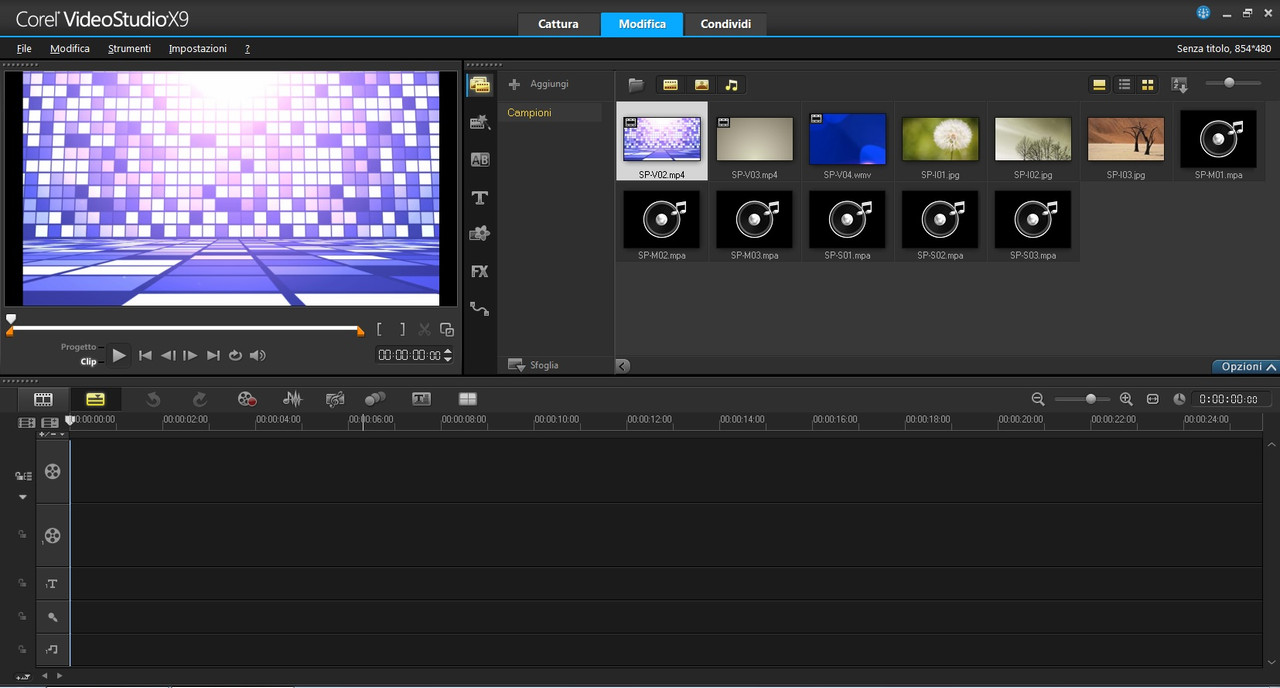Toggle show photos filter in library

pyautogui.click(x=701, y=85)
